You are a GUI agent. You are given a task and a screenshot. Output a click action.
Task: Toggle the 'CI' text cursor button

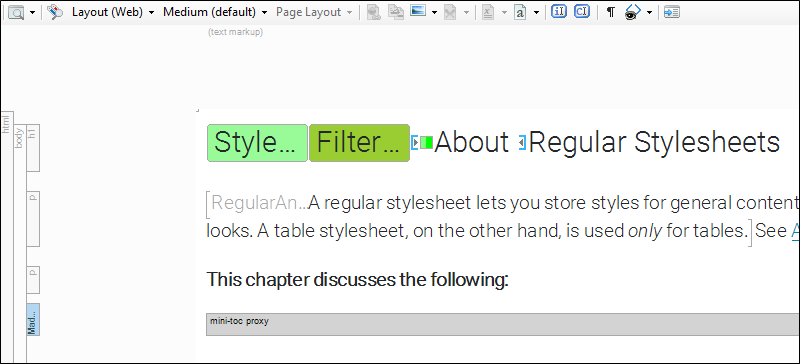tap(582, 12)
